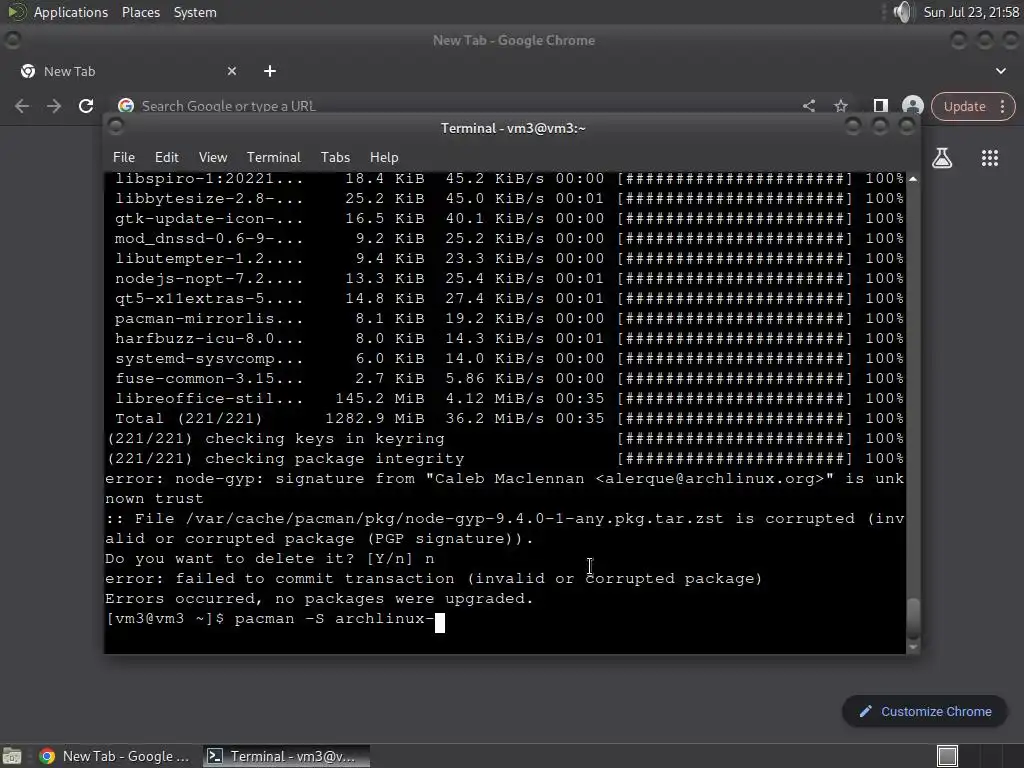Open the terminal Tabs menu
The height and width of the screenshot is (768, 1024).
click(x=335, y=157)
